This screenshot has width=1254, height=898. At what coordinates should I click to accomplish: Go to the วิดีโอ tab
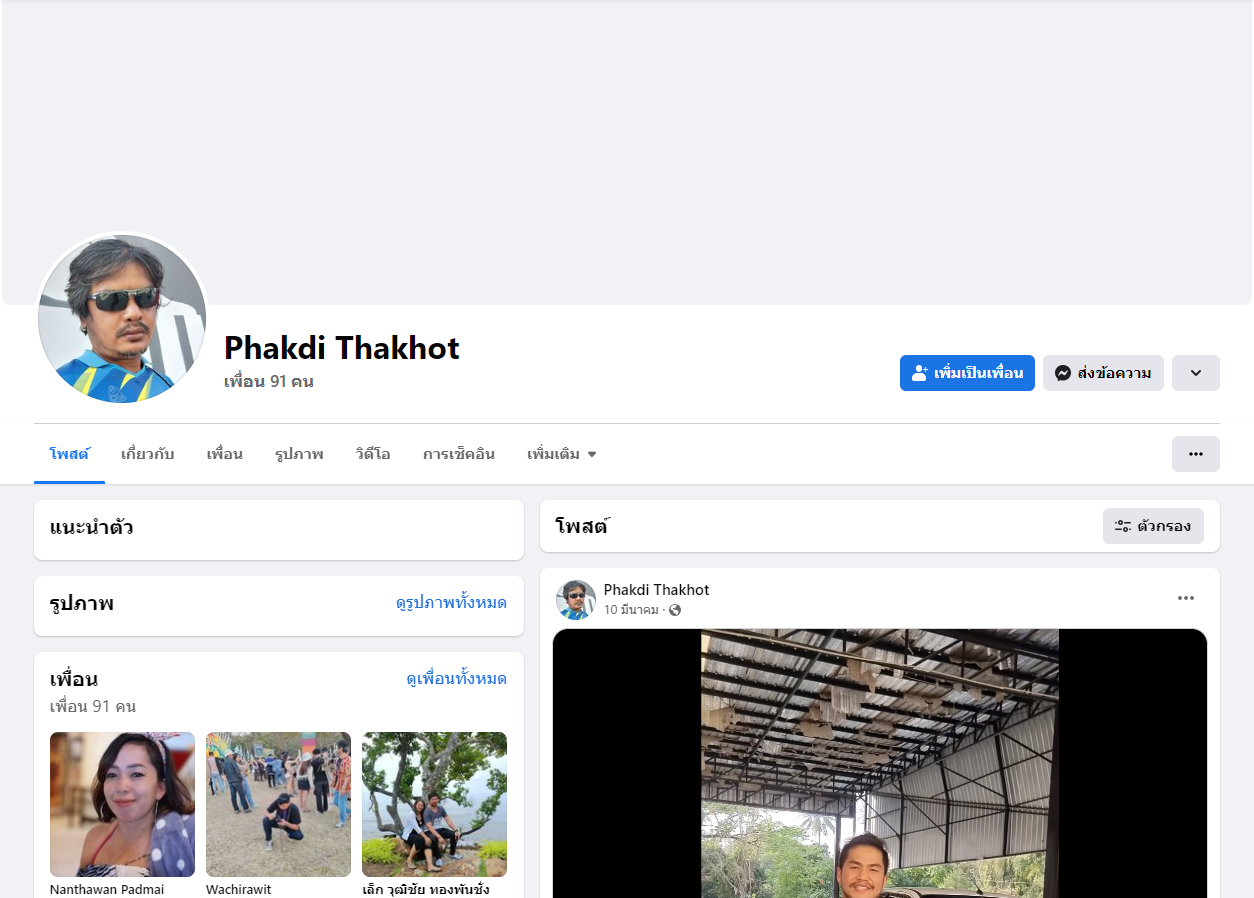(373, 454)
